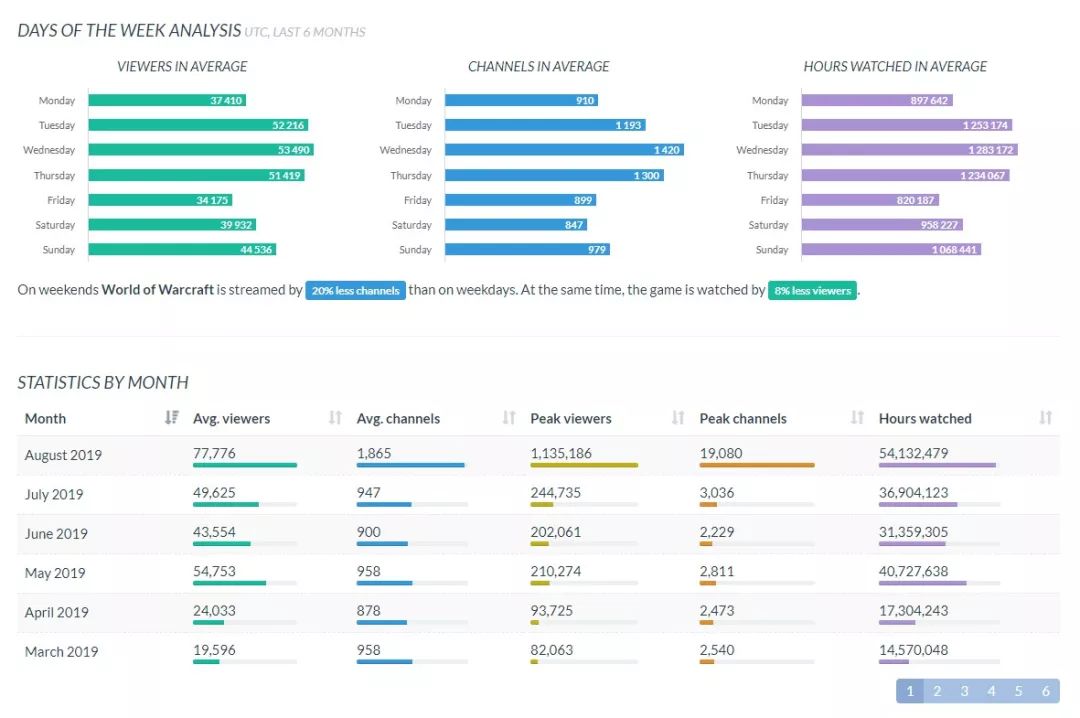This screenshot has height=718, width=1080.
Task: Click peak channels value 2,473
Action: click(x=716, y=611)
